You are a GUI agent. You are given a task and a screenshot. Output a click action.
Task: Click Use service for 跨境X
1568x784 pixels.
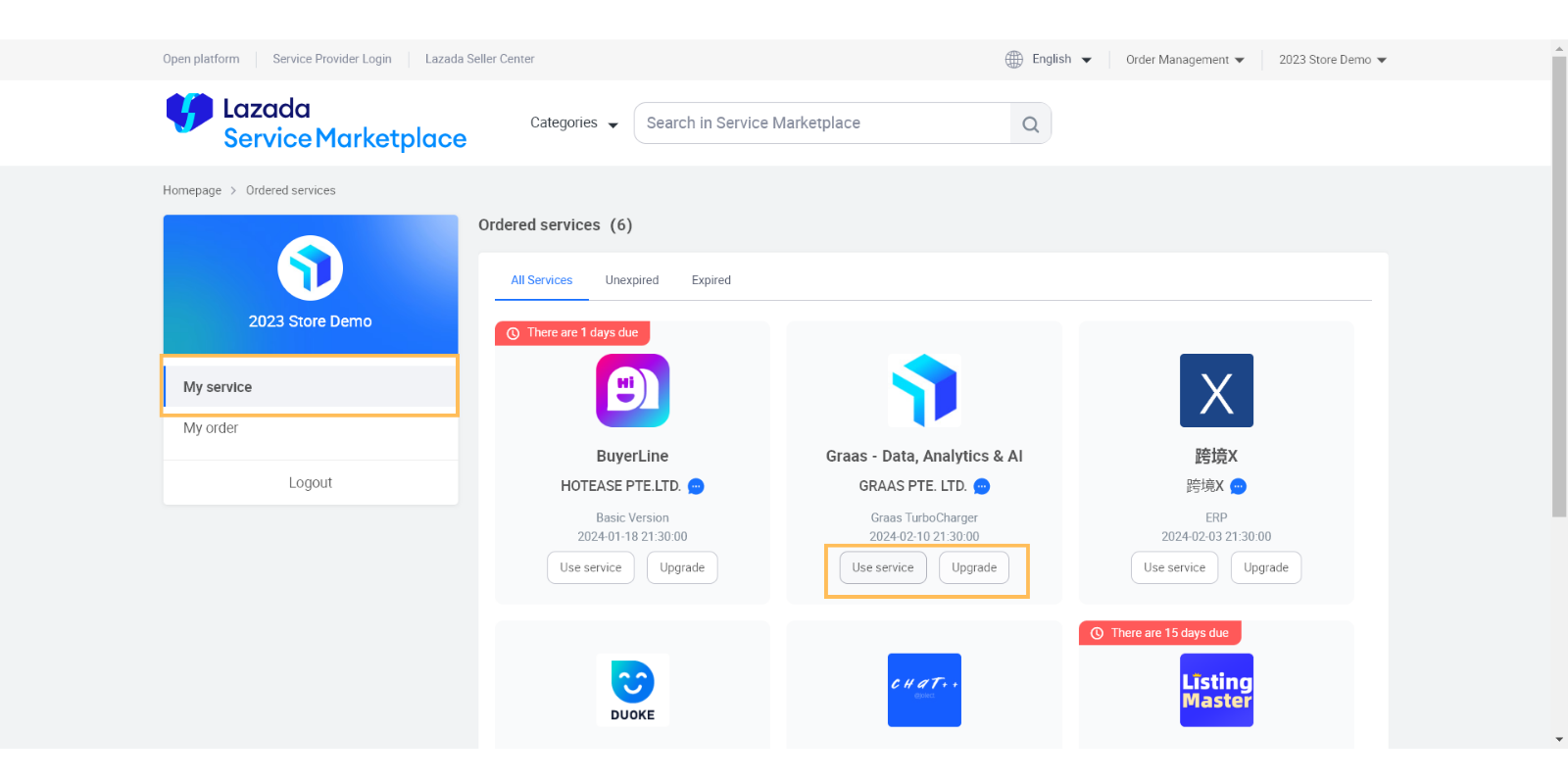pyautogui.click(x=1175, y=567)
